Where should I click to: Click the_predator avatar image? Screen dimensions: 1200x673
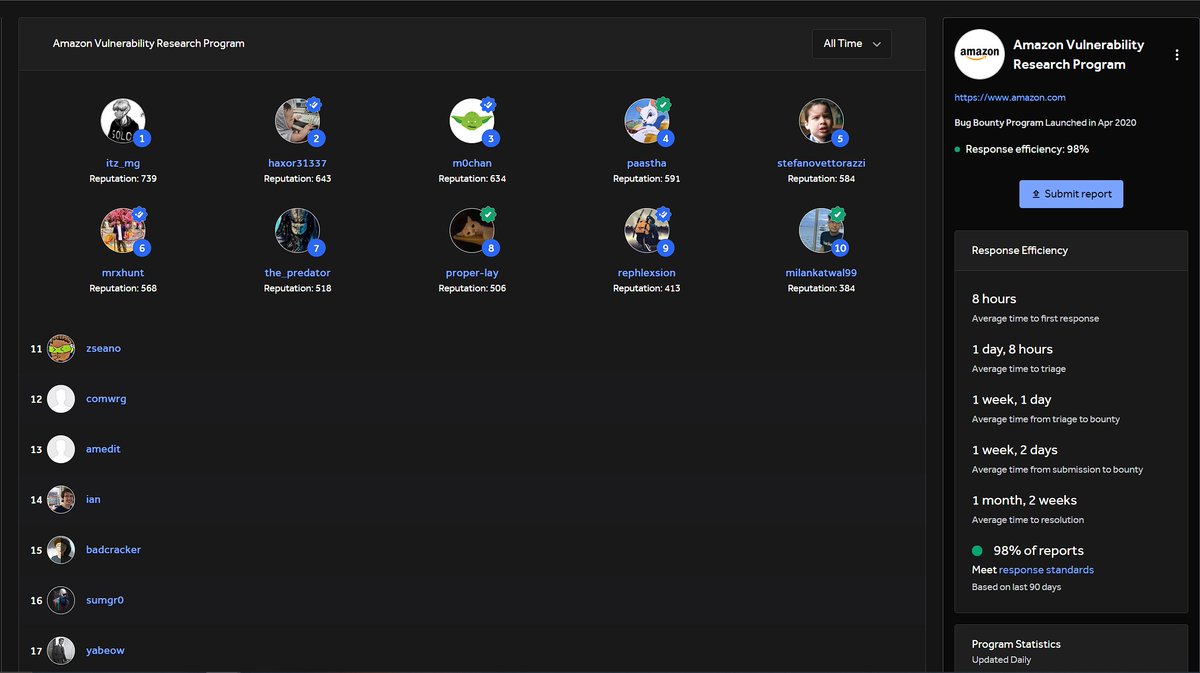297,231
